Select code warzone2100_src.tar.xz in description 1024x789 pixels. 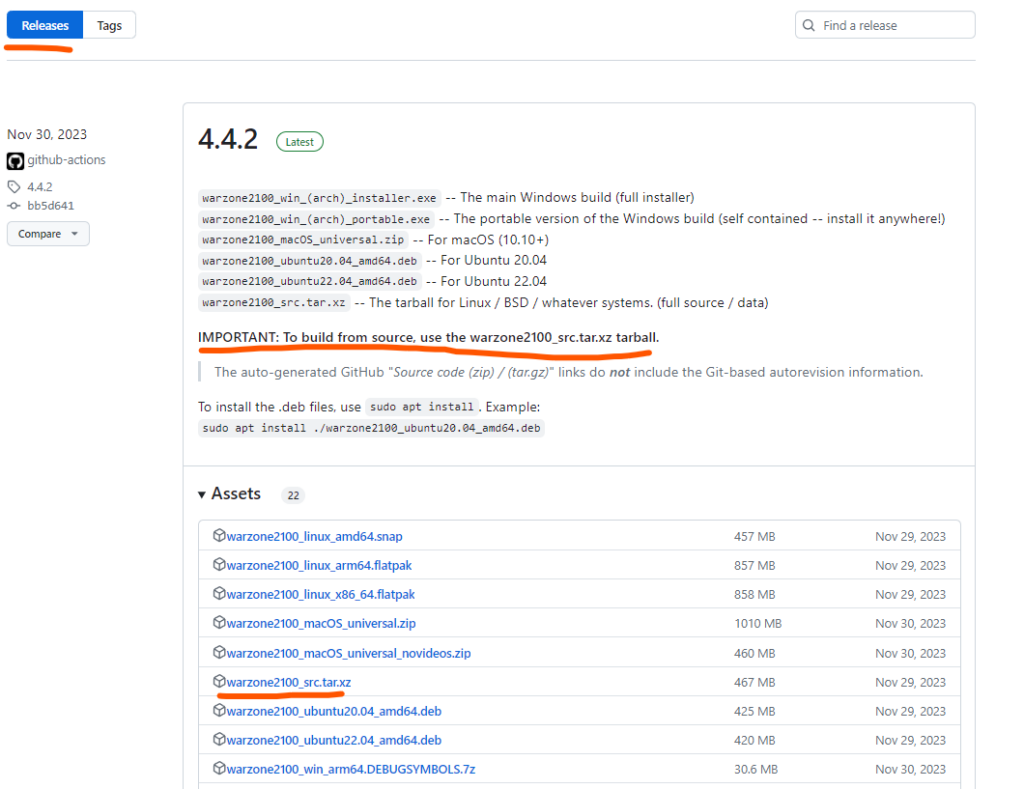[x=274, y=302]
